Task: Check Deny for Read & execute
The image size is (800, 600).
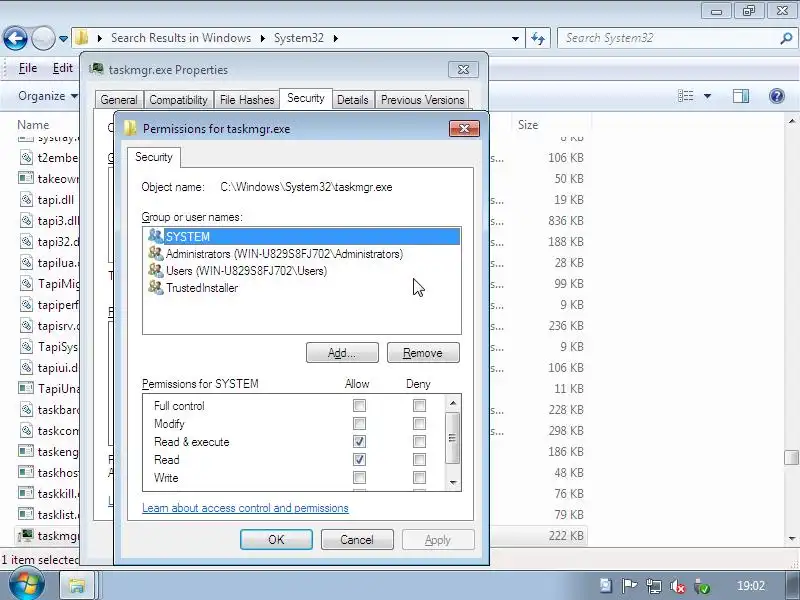Action: [419, 441]
